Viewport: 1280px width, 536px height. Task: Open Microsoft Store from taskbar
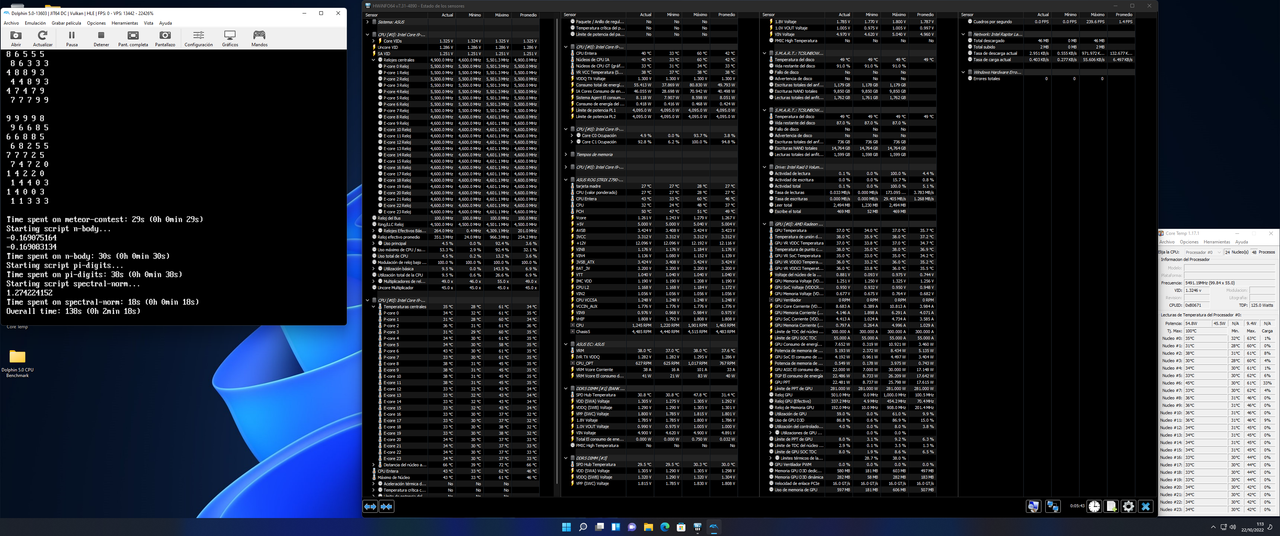[x=681, y=527]
